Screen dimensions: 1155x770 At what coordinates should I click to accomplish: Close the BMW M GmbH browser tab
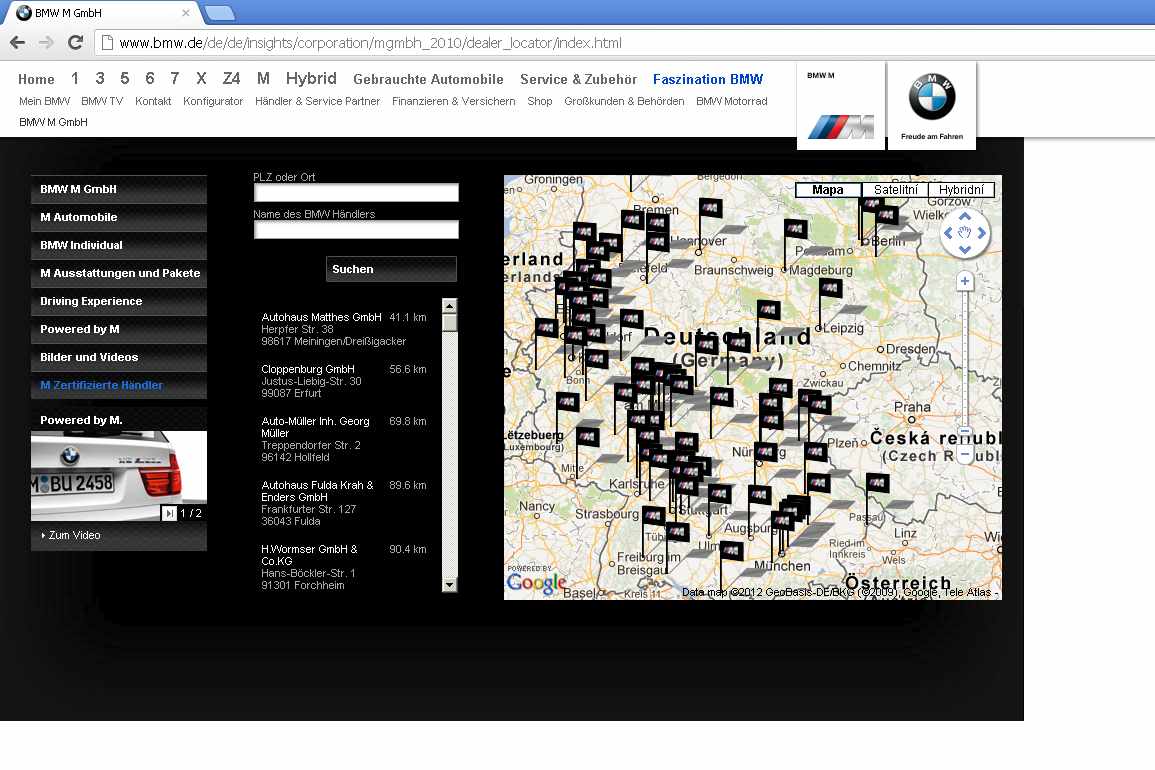(186, 13)
